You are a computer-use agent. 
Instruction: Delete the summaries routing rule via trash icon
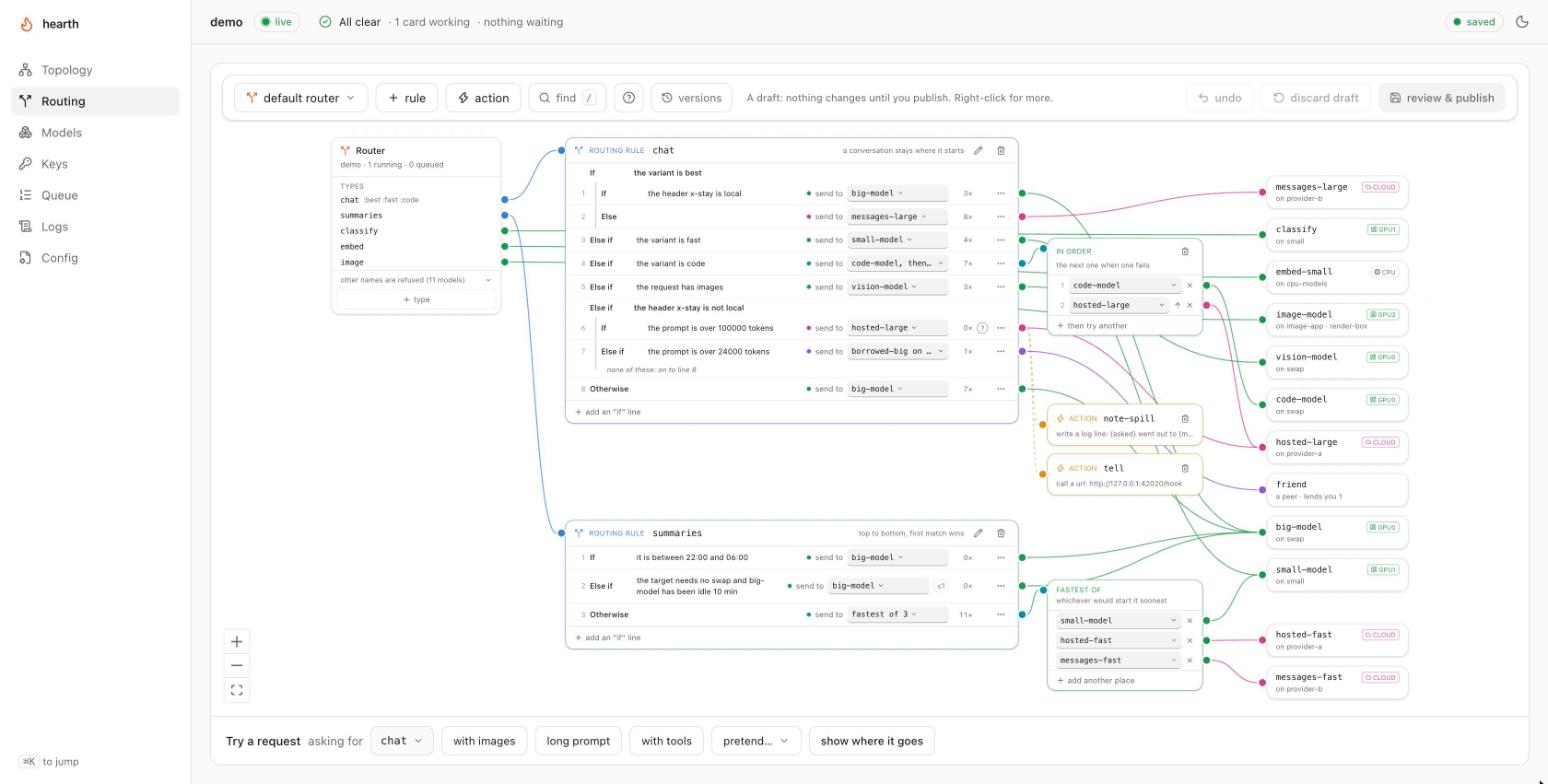click(1000, 533)
